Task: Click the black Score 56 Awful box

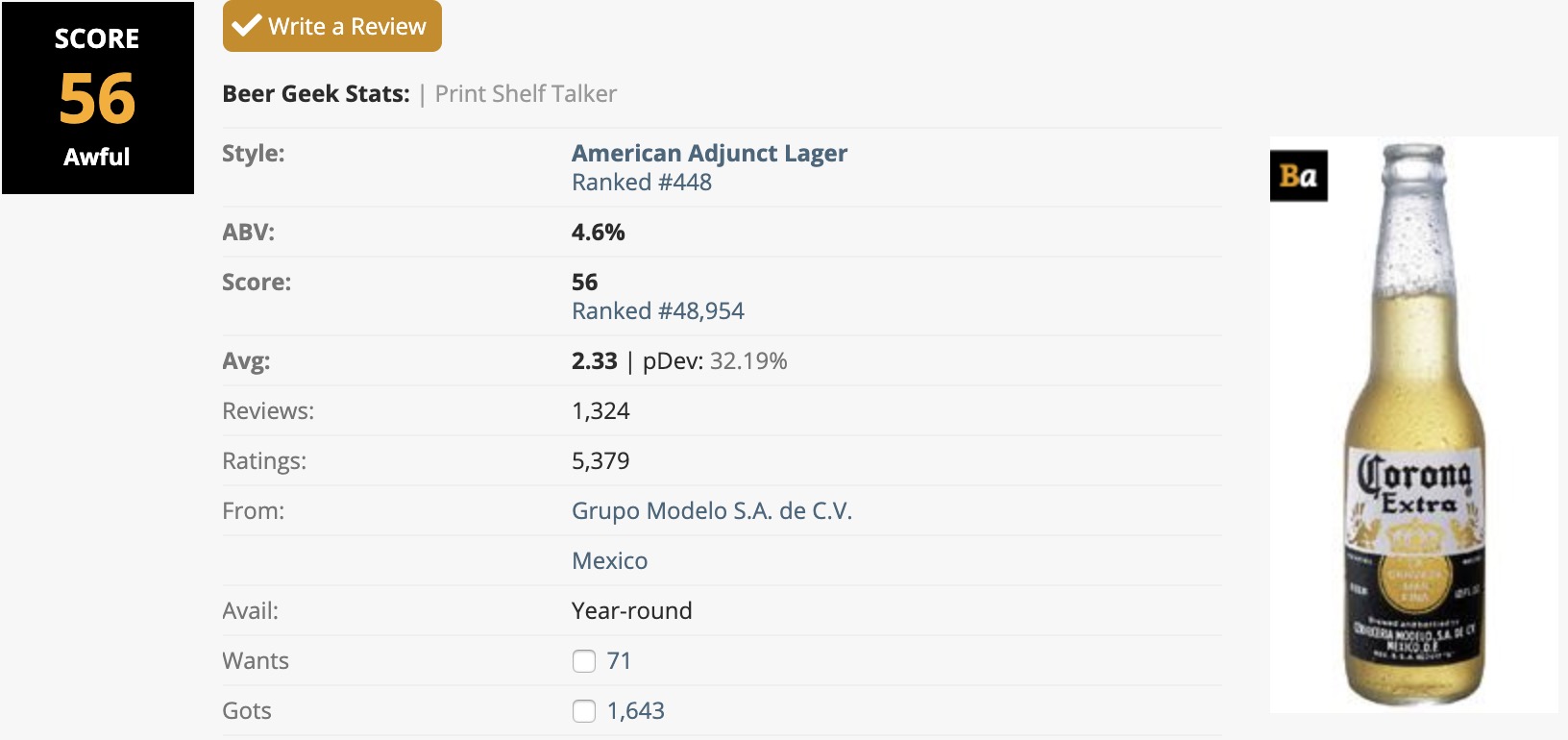Action: pyautogui.click(x=98, y=98)
